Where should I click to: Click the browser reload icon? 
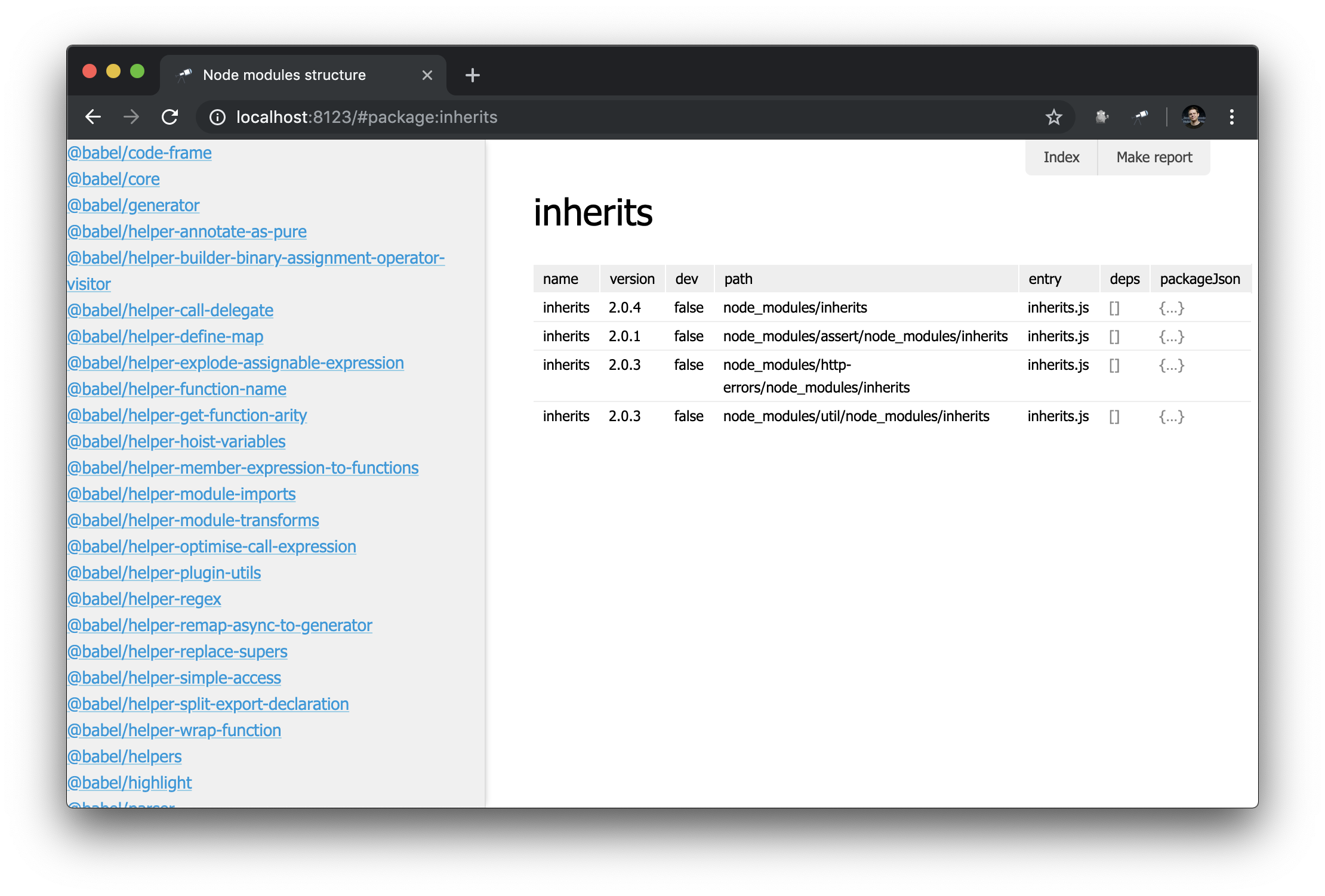[170, 117]
